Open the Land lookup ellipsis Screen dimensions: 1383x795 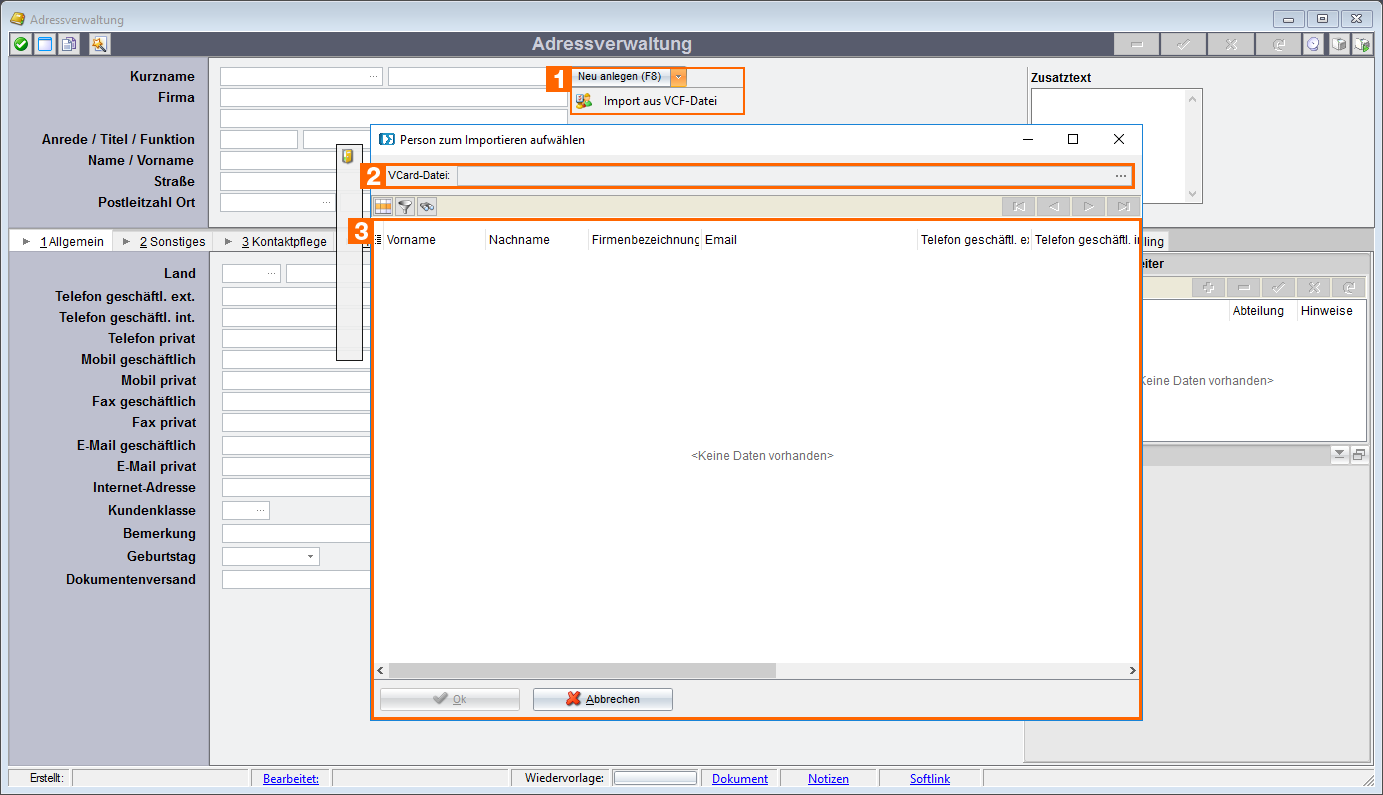272,273
